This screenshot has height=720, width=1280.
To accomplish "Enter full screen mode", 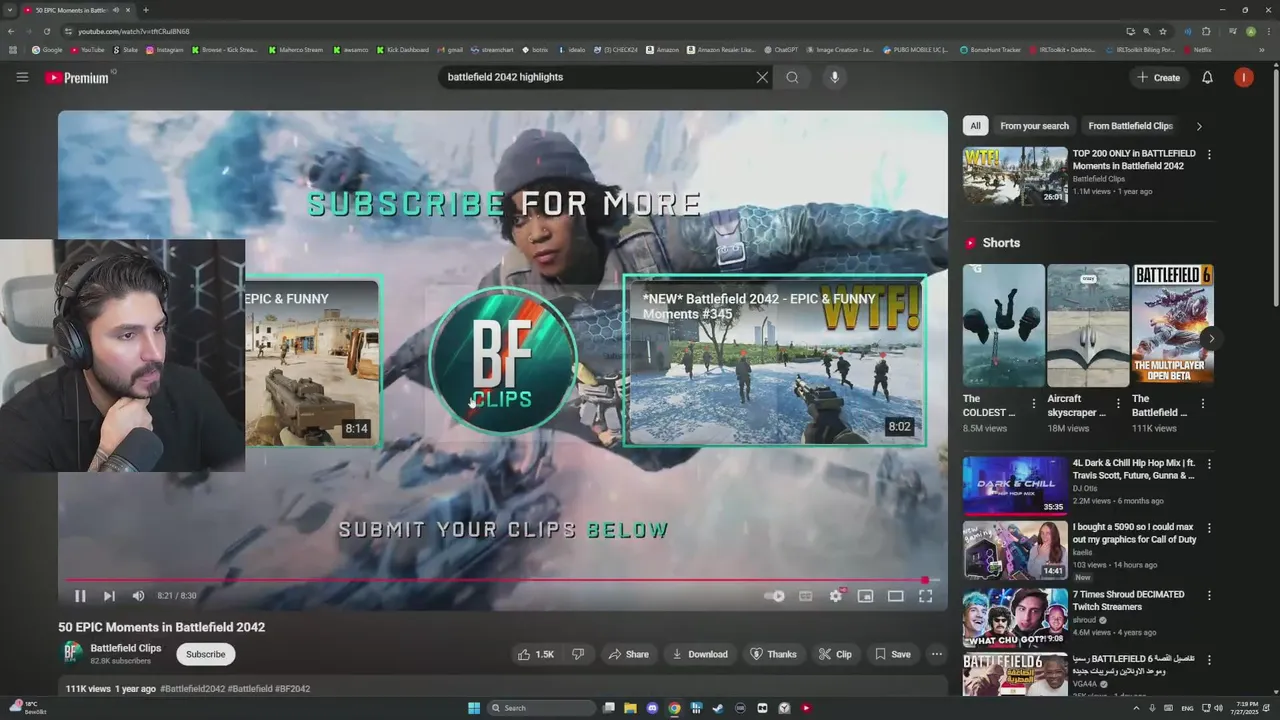I will (x=926, y=596).
